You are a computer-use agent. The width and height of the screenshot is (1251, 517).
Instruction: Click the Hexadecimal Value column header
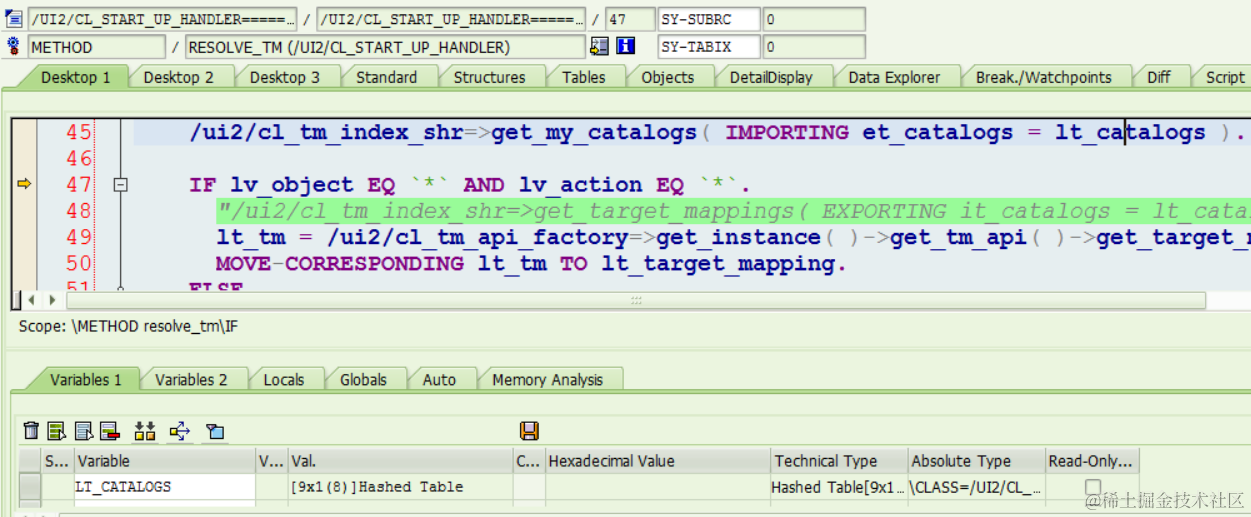click(x=657, y=461)
